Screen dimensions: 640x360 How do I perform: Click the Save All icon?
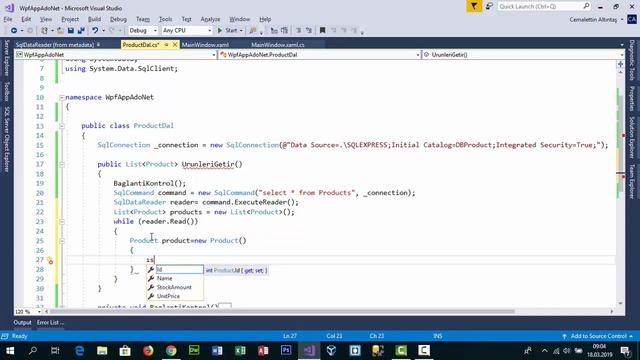pos(81,31)
